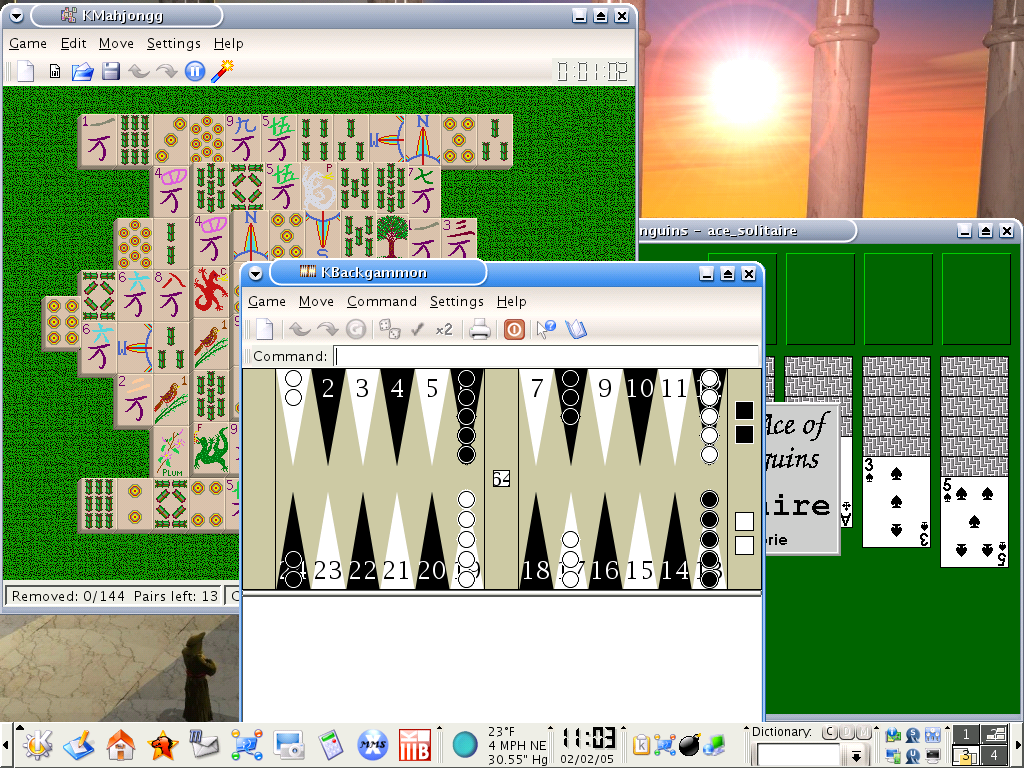
Task: Open the Command menu in KBackgammon
Action: pyautogui.click(x=381, y=301)
